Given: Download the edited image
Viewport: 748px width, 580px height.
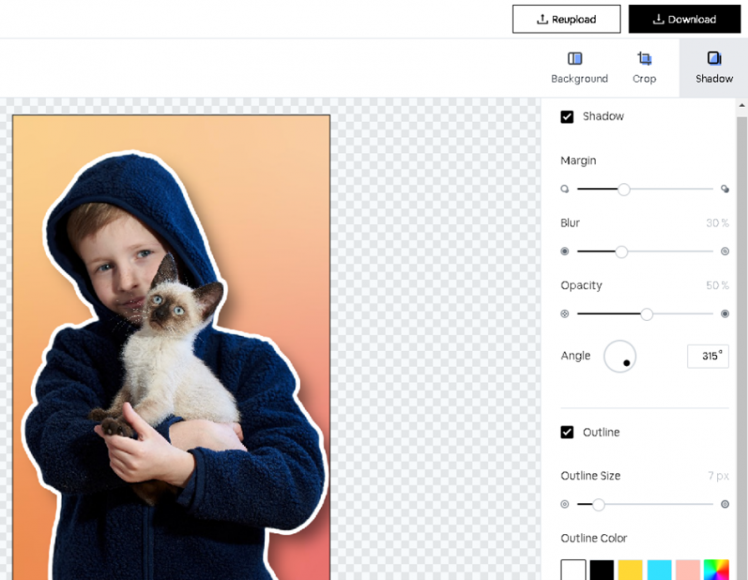Looking at the screenshot, I should [684, 19].
